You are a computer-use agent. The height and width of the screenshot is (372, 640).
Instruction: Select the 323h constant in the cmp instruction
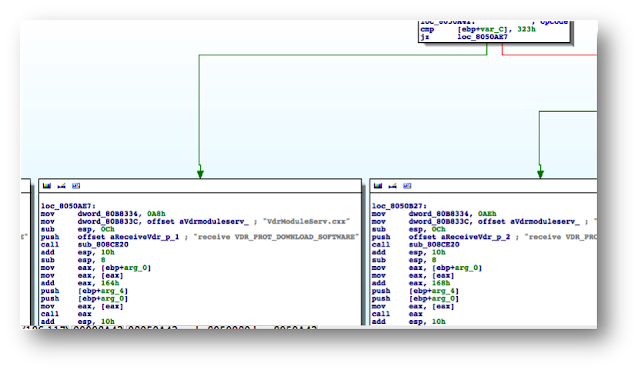coord(526,29)
